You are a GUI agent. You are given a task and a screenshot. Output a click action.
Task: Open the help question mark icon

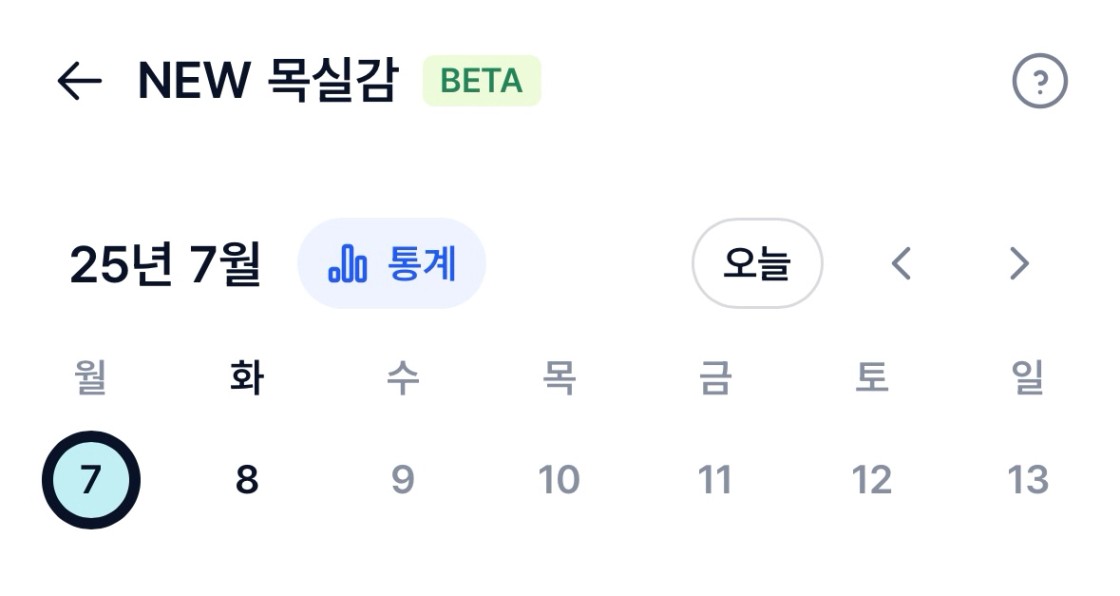pyautogui.click(x=1039, y=81)
